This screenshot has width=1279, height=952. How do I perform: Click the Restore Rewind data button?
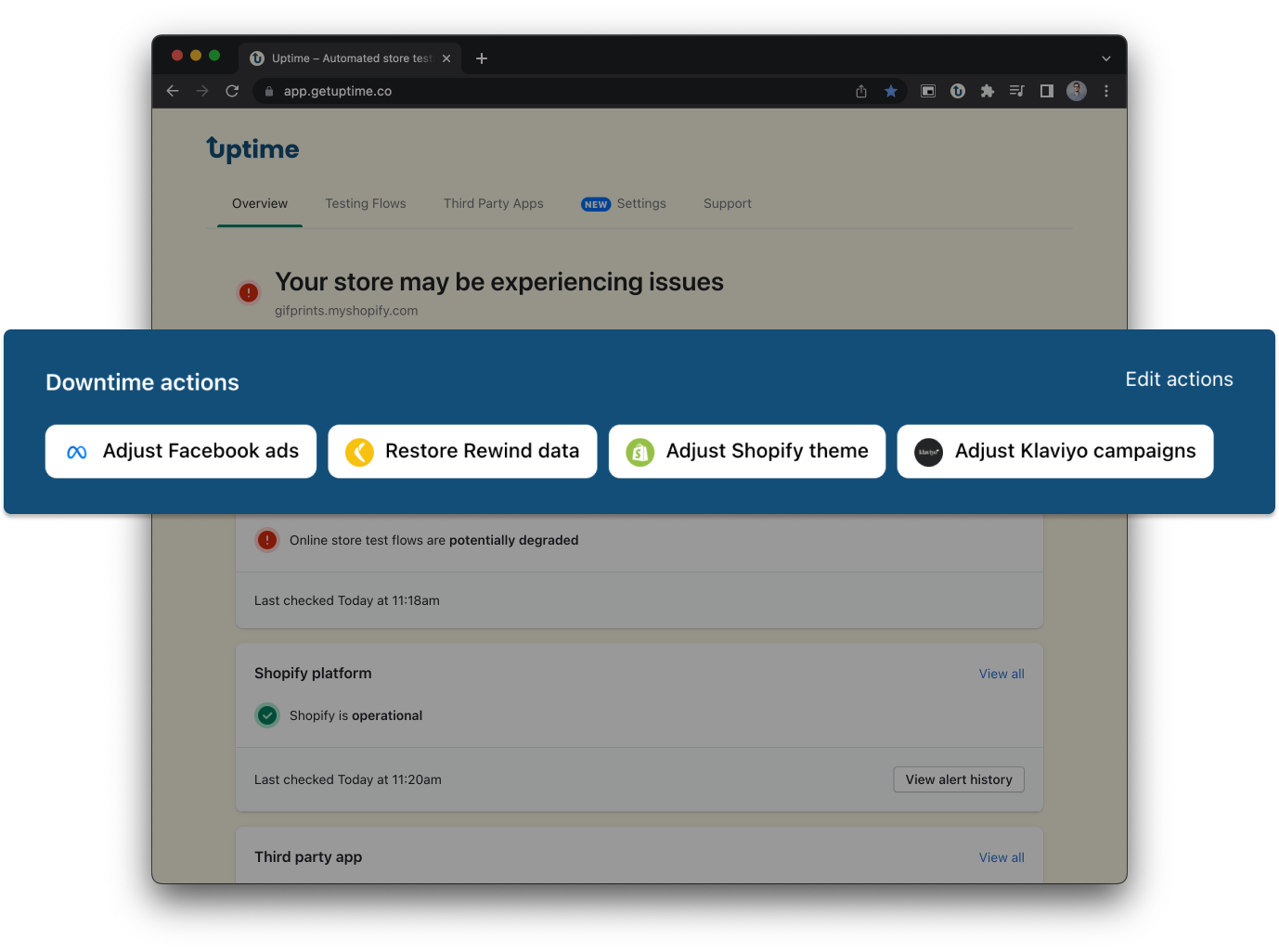[x=462, y=451]
